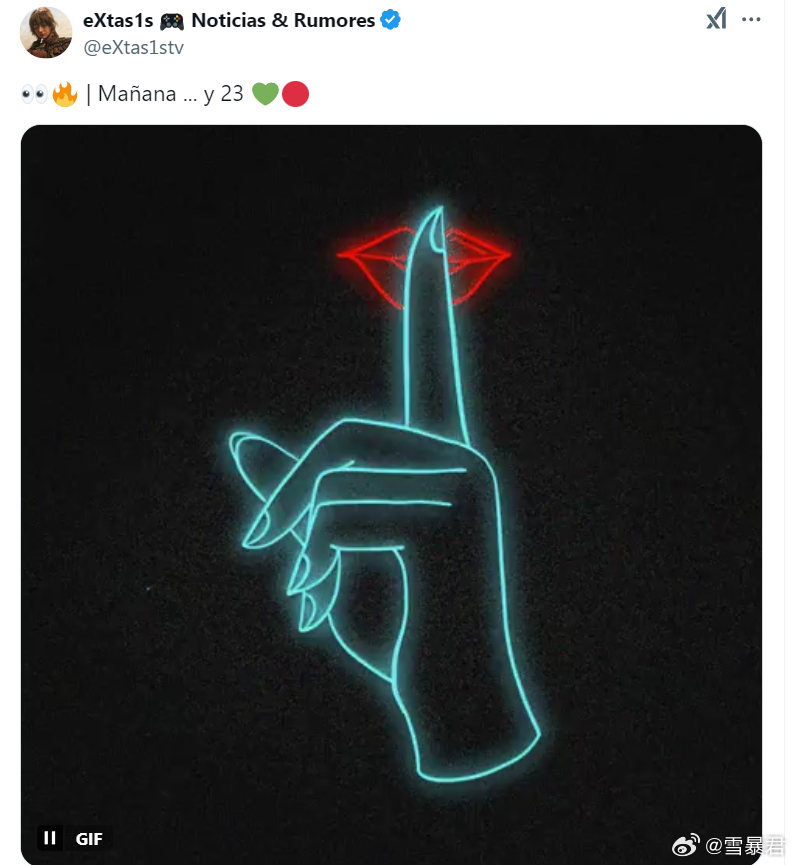
Task: Click the Weibo logo watermark
Action: pos(685,846)
